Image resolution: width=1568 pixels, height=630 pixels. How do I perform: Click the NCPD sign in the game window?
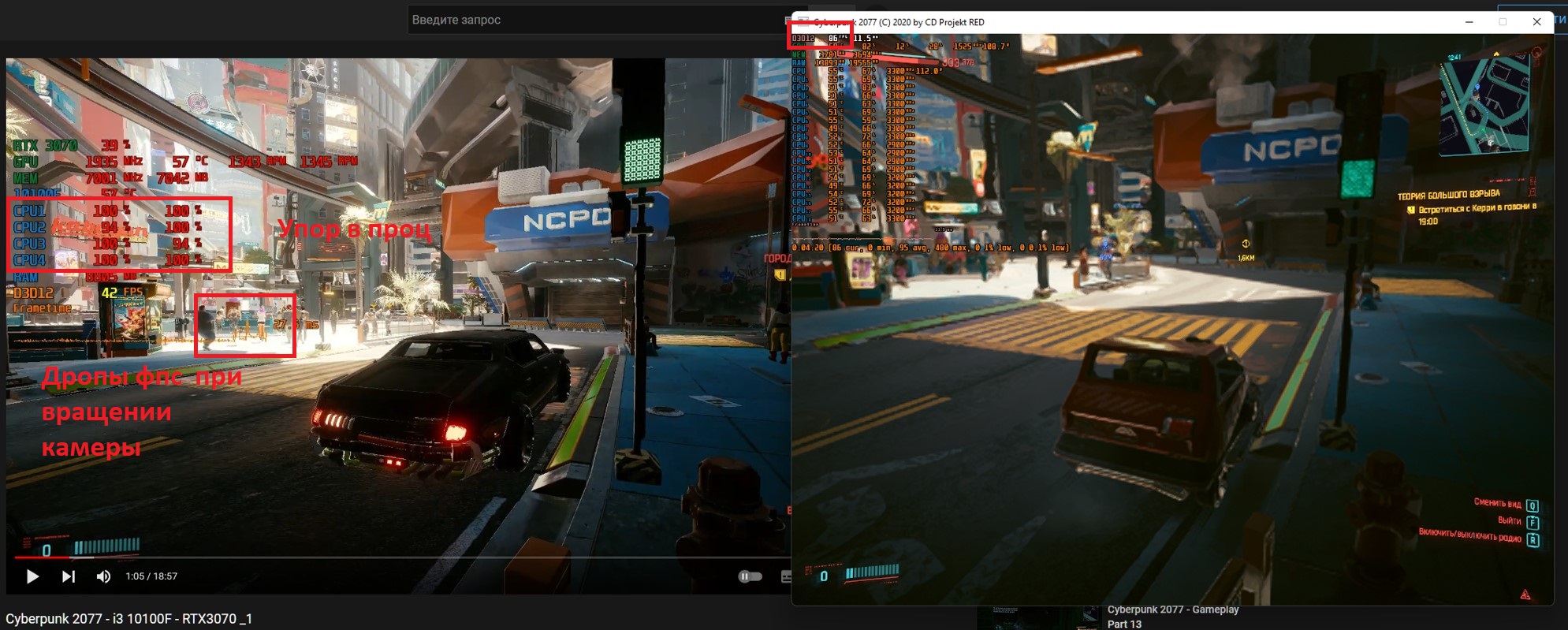click(x=1291, y=147)
